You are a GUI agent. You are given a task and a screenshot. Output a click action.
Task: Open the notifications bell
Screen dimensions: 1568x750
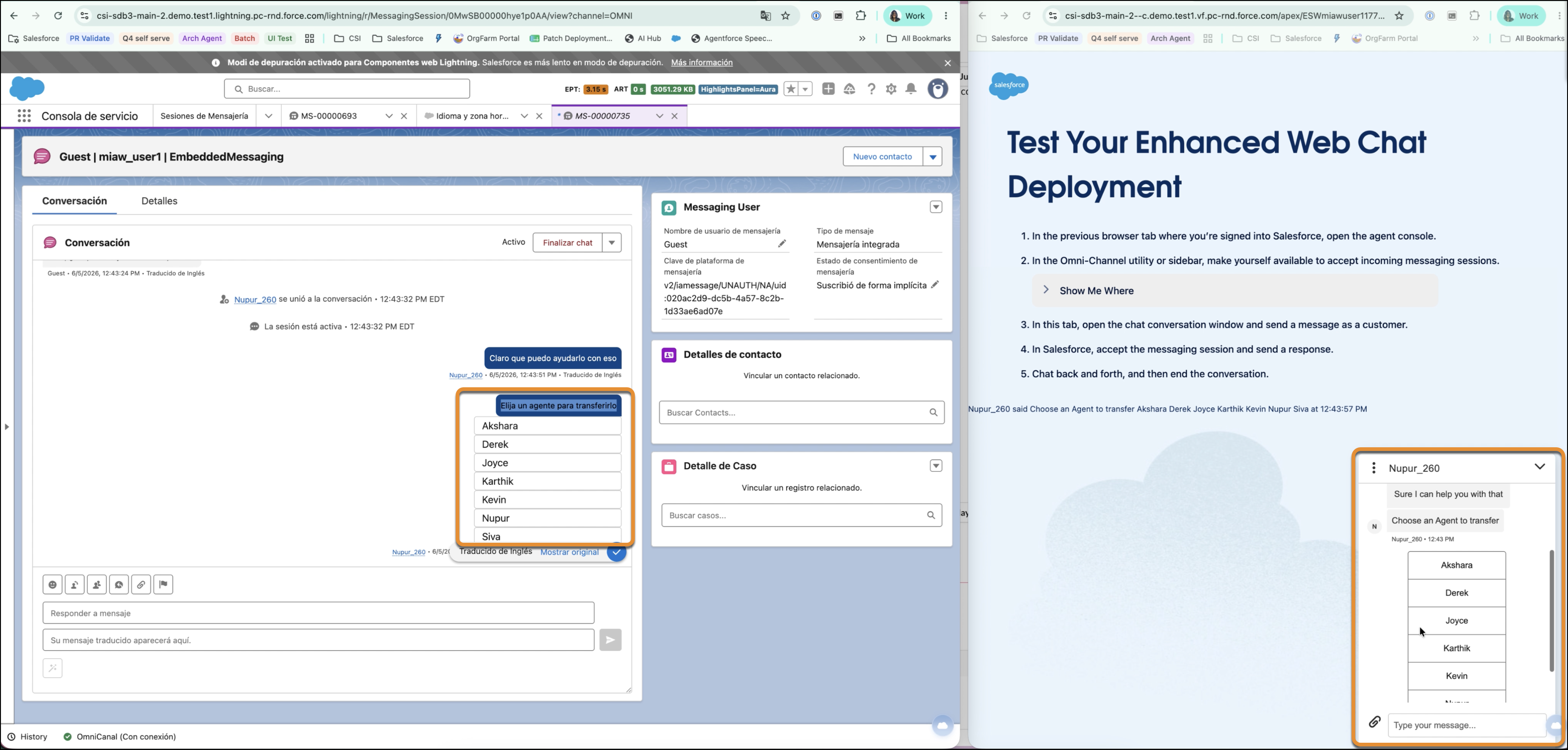(910, 89)
